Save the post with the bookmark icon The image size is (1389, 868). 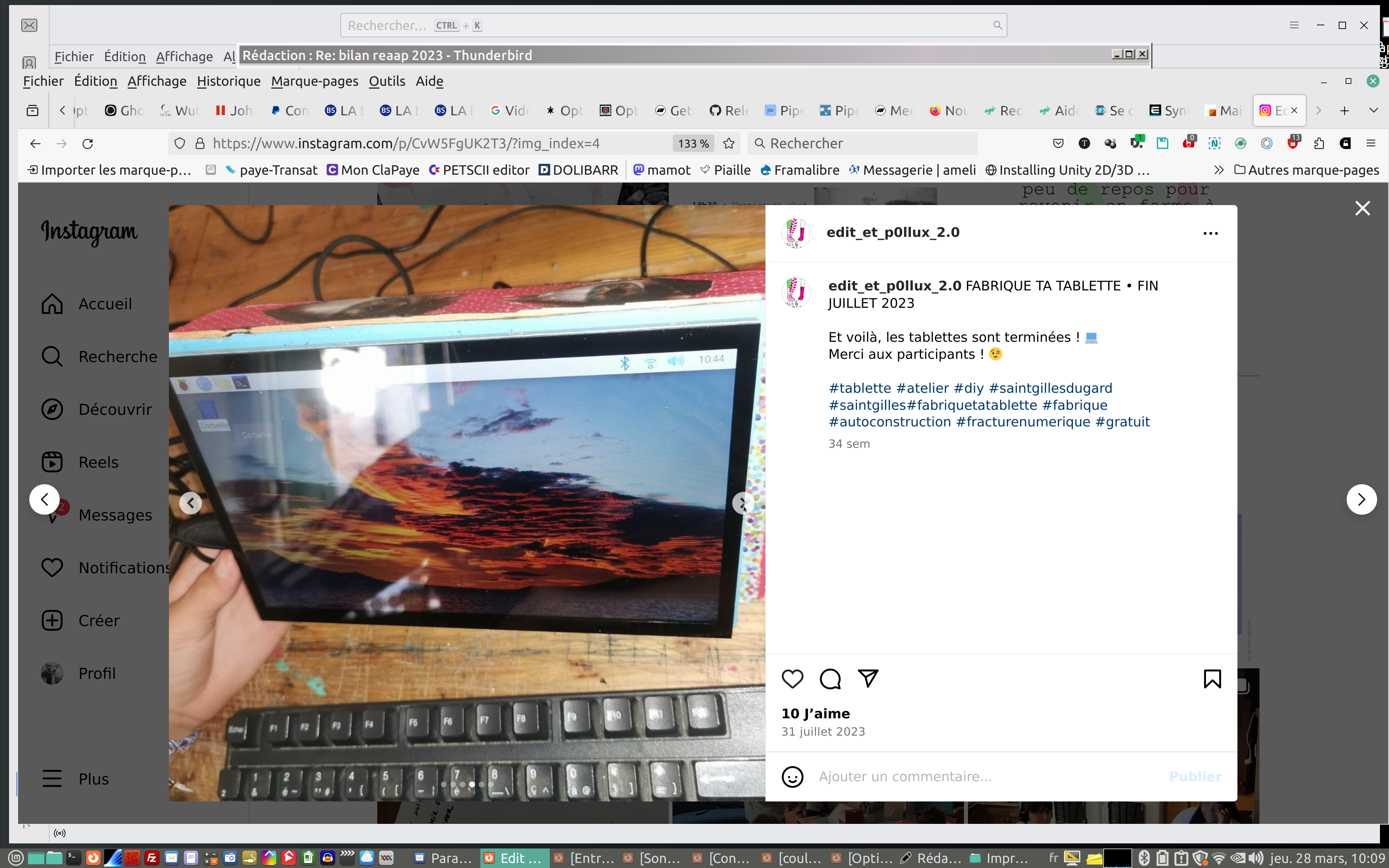coord(1212,678)
